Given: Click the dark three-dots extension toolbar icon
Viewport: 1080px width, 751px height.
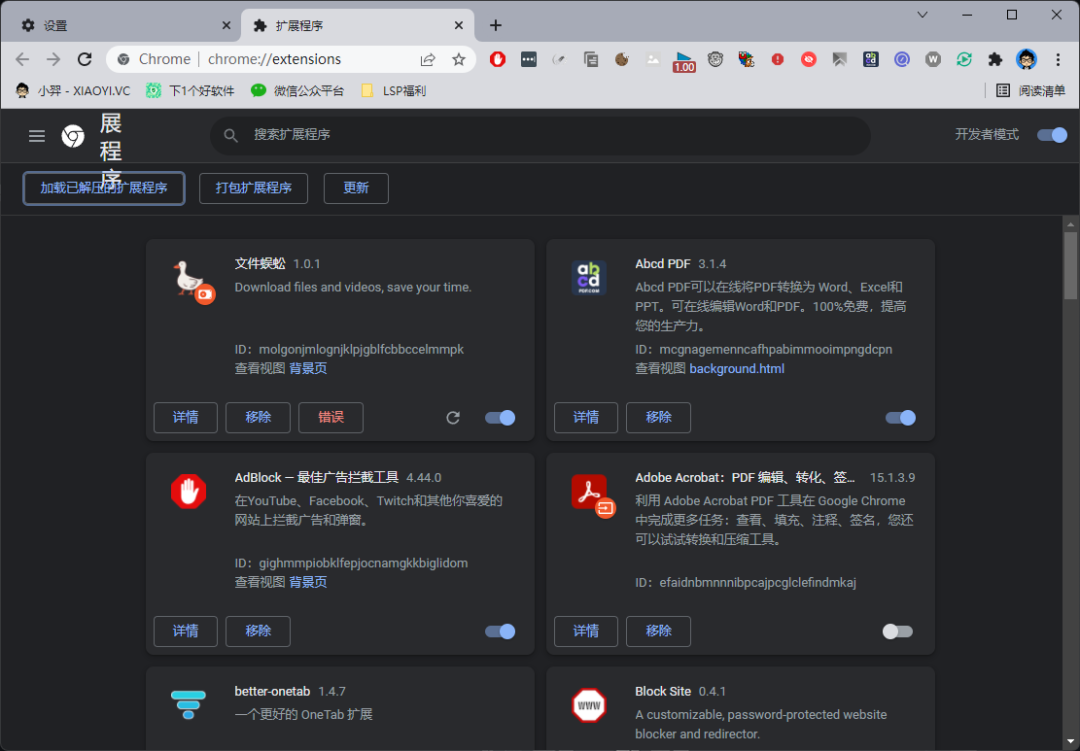Looking at the screenshot, I should tap(529, 59).
